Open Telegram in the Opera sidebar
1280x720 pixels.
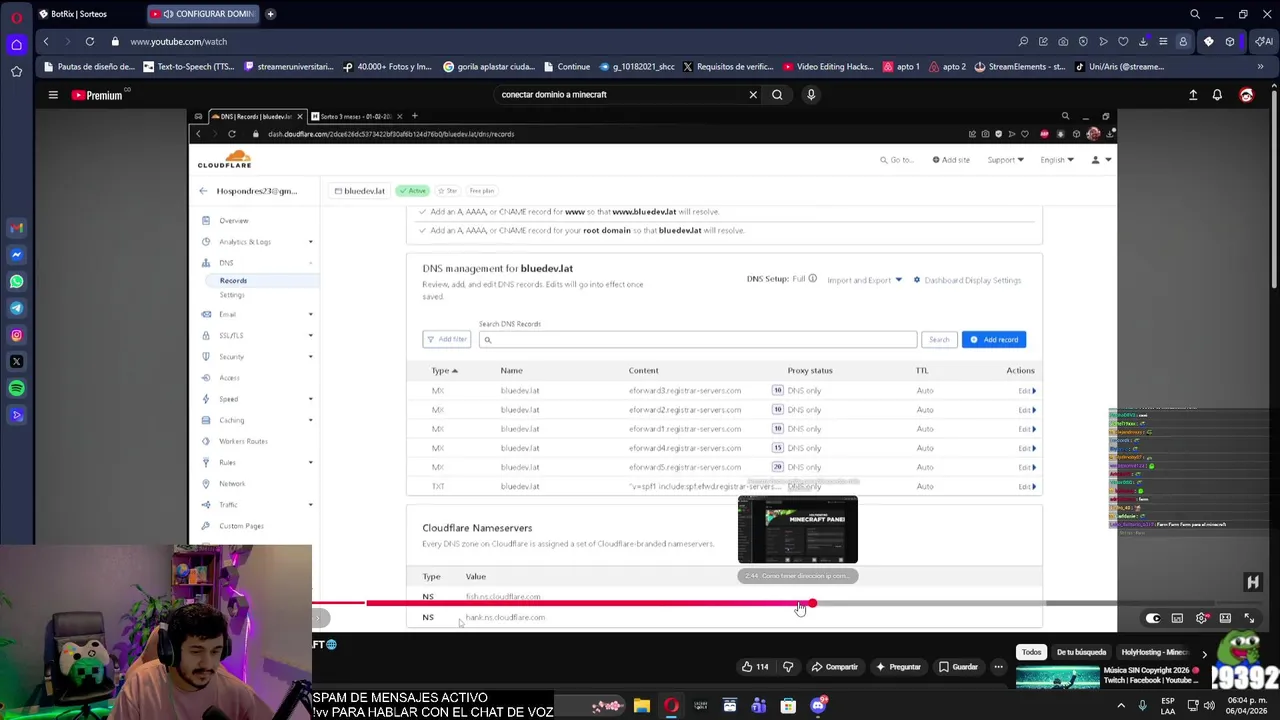pos(16,308)
